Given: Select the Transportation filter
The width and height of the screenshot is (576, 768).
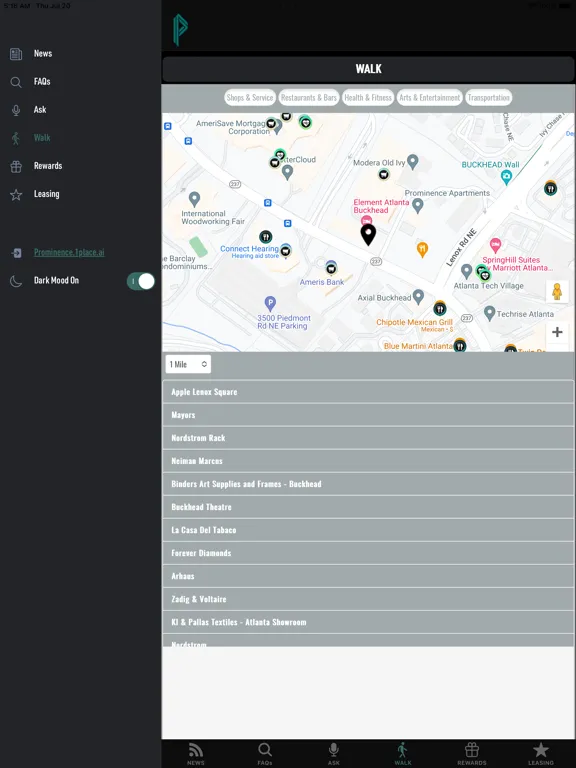Looking at the screenshot, I should (488, 97).
